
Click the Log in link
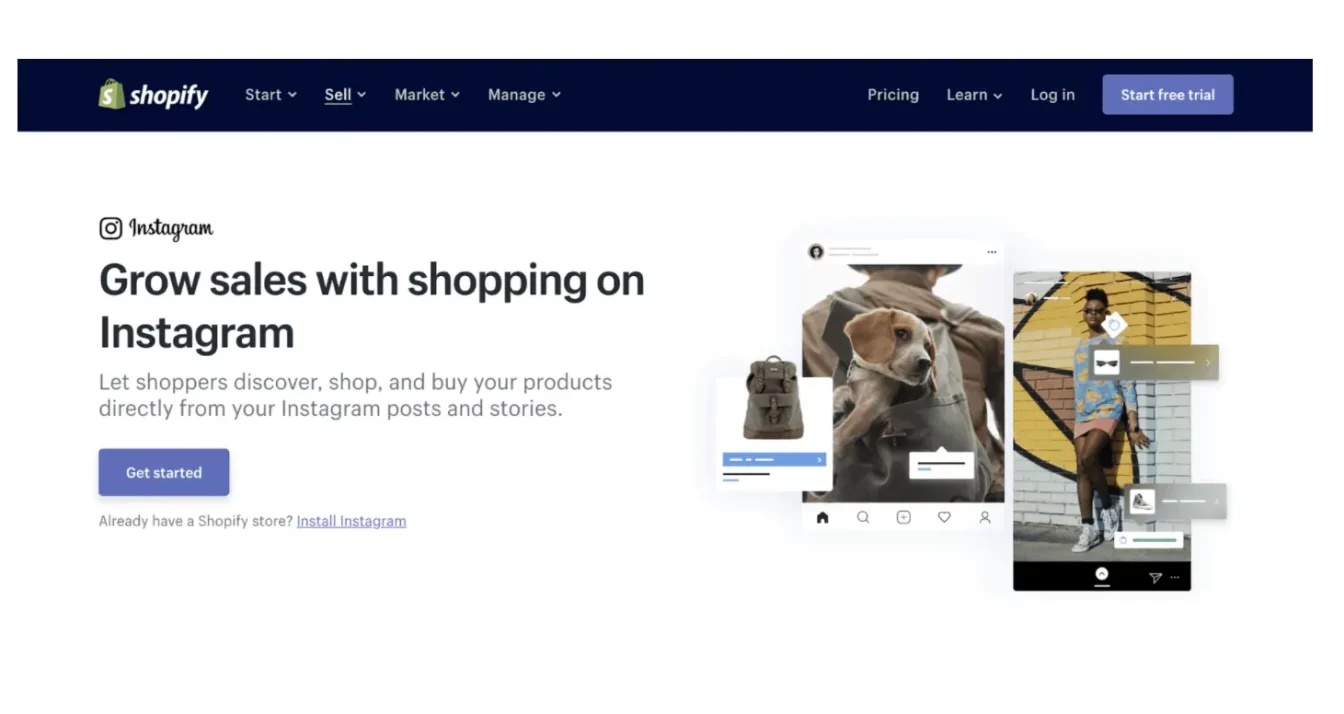[x=1052, y=95]
